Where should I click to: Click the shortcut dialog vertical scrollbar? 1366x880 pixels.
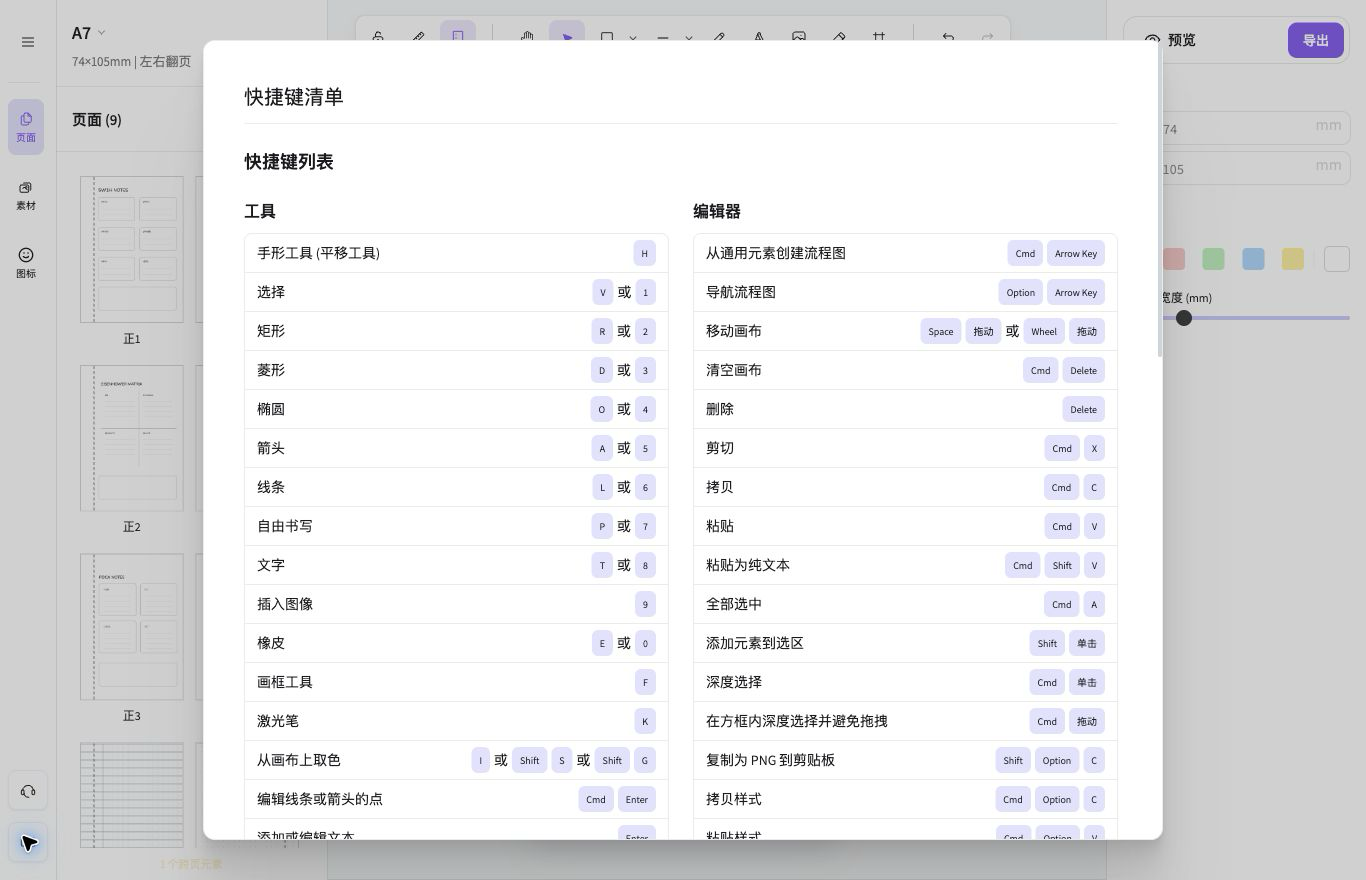[x=1159, y=200]
